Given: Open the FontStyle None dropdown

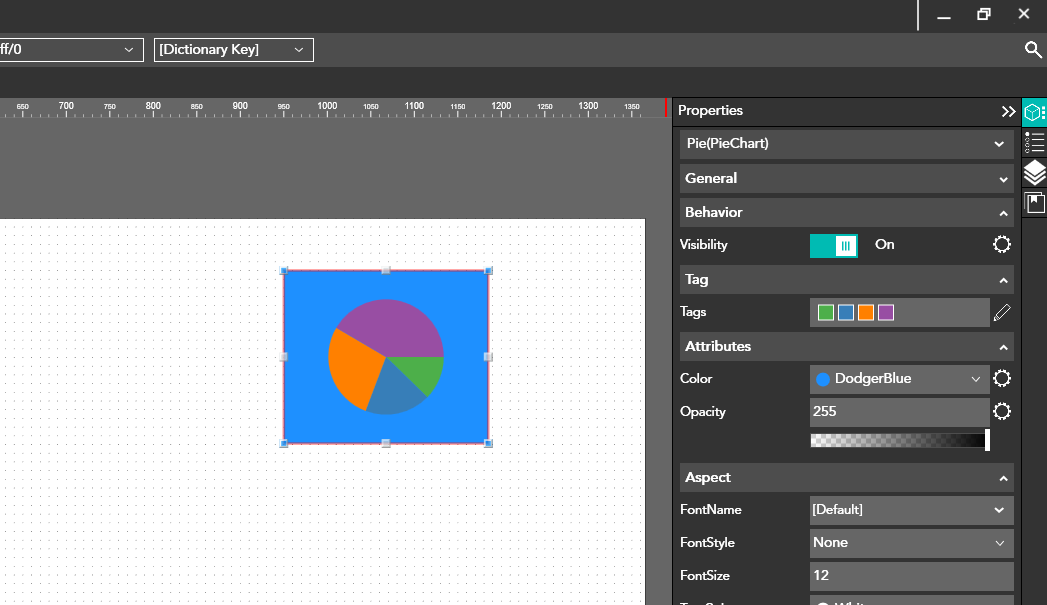Looking at the screenshot, I should tap(911, 543).
